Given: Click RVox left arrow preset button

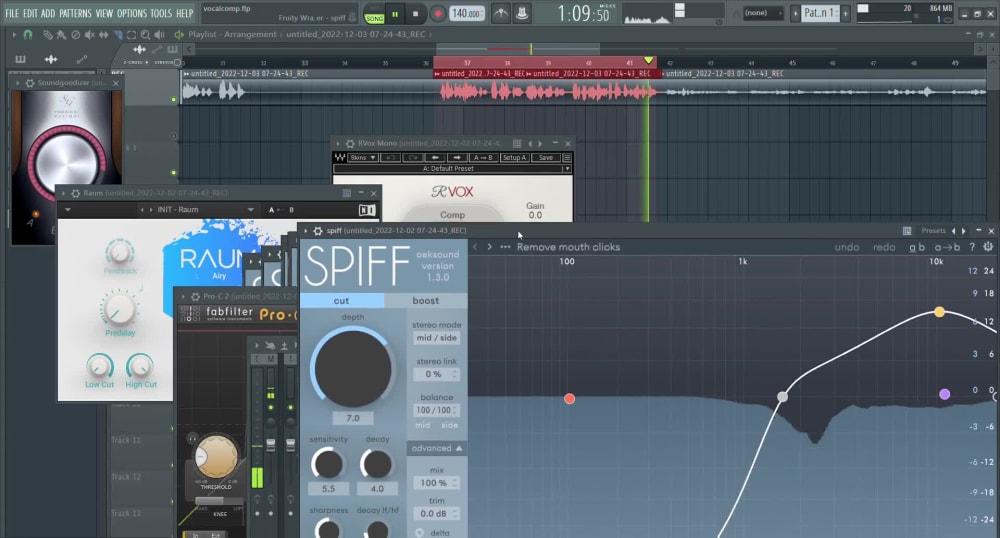Looking at the screenshot, I should click(435, 157).
